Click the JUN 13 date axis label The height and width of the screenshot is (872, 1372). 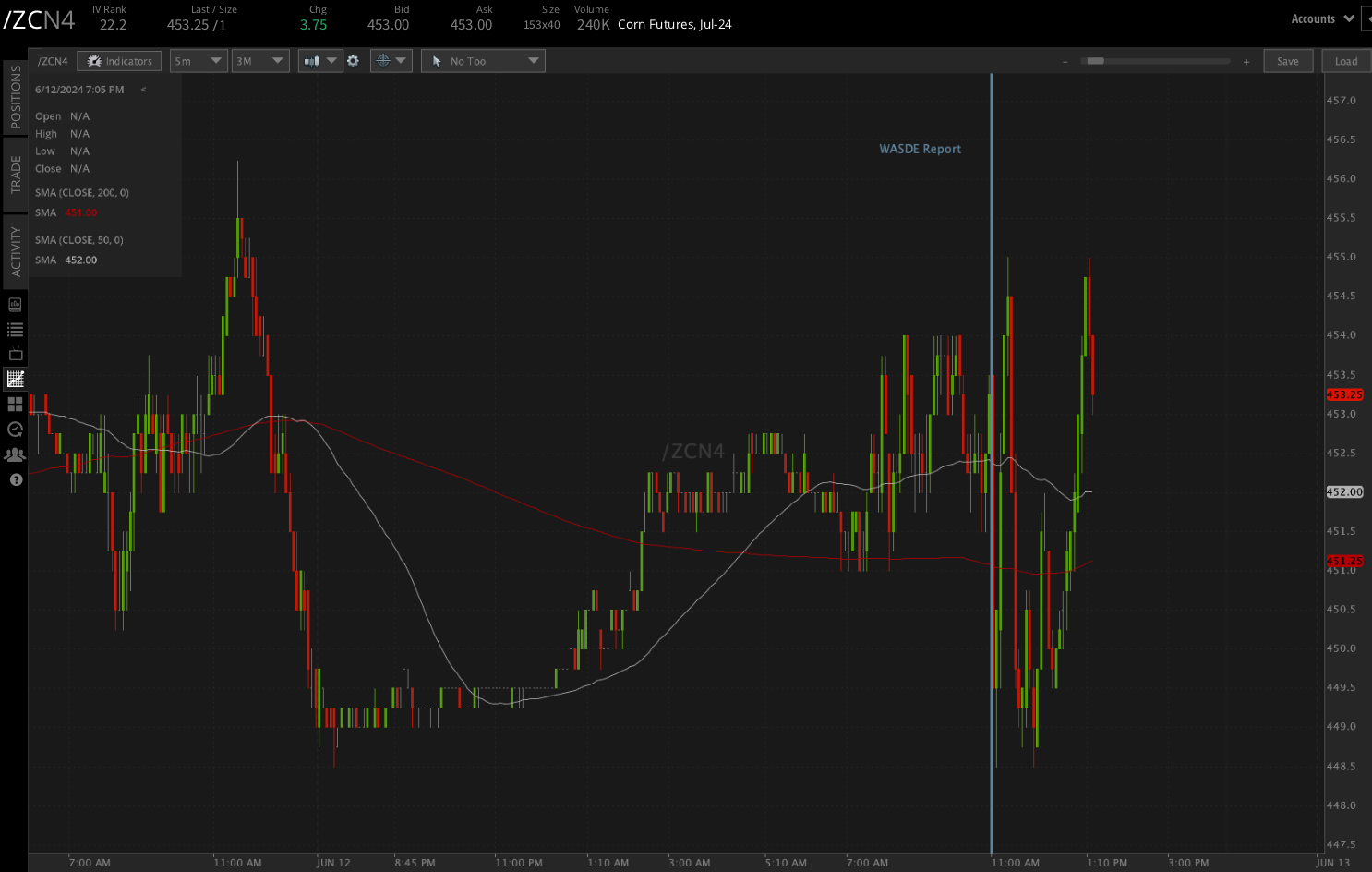point(1332,863)
